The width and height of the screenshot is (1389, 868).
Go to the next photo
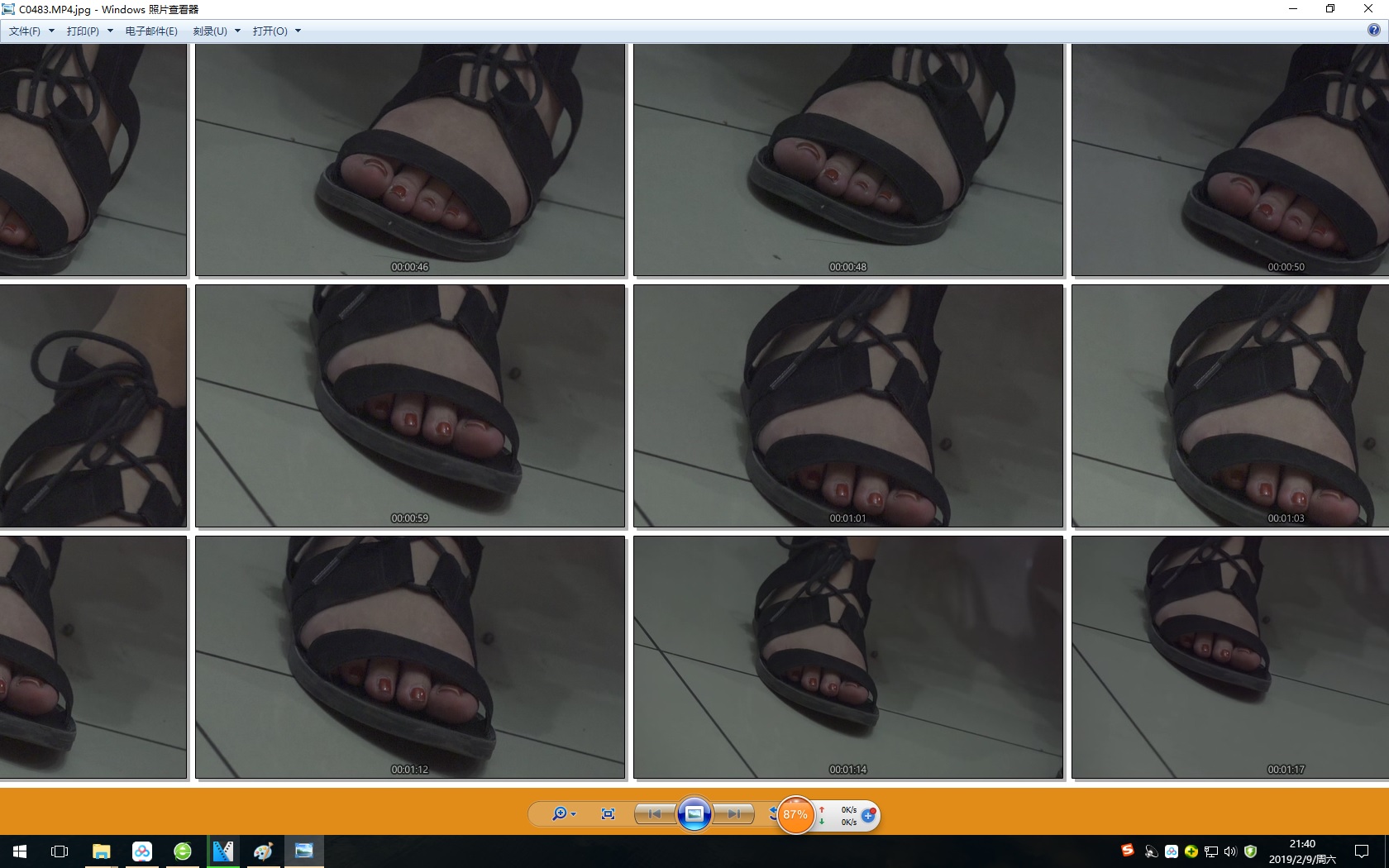pos(733,814)
